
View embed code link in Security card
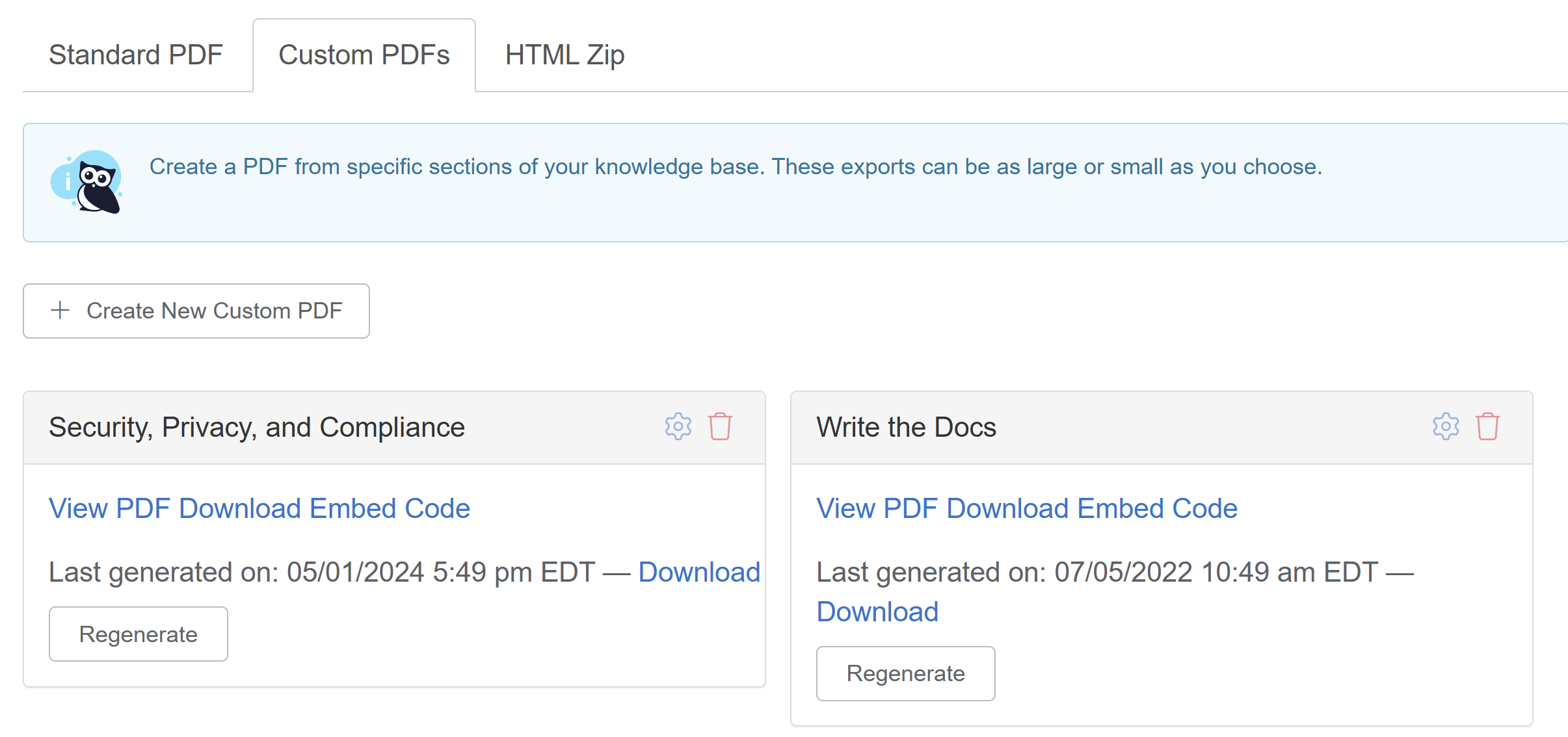coord(259,508)
